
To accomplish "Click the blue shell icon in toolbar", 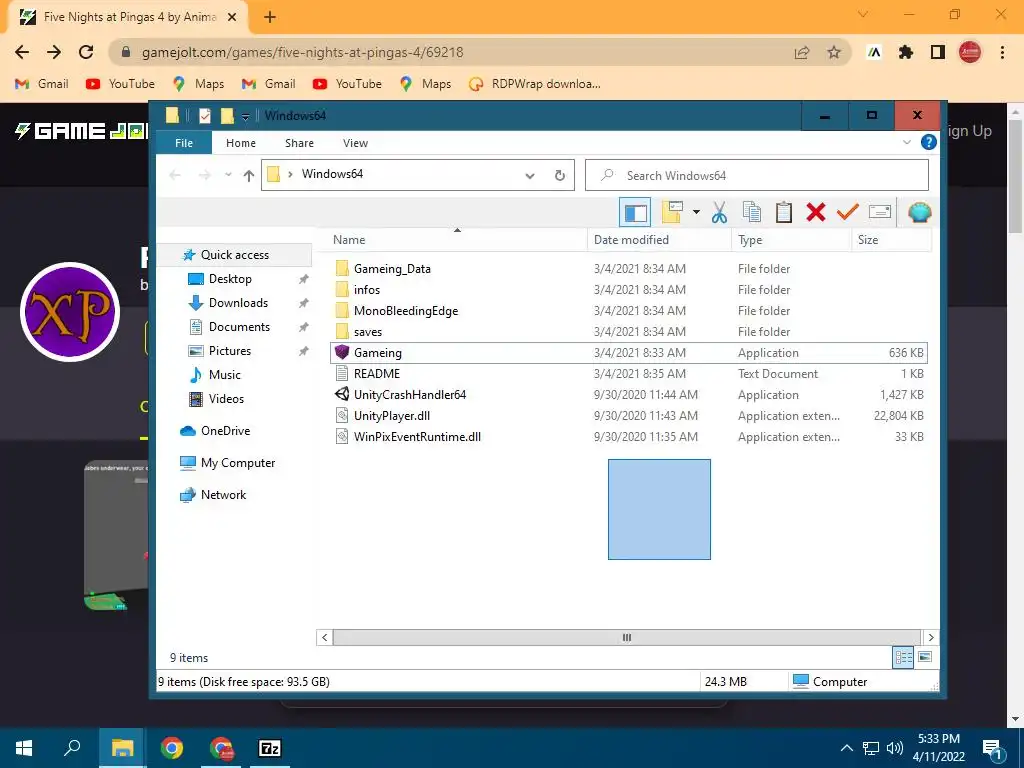I will click(920, 212).
